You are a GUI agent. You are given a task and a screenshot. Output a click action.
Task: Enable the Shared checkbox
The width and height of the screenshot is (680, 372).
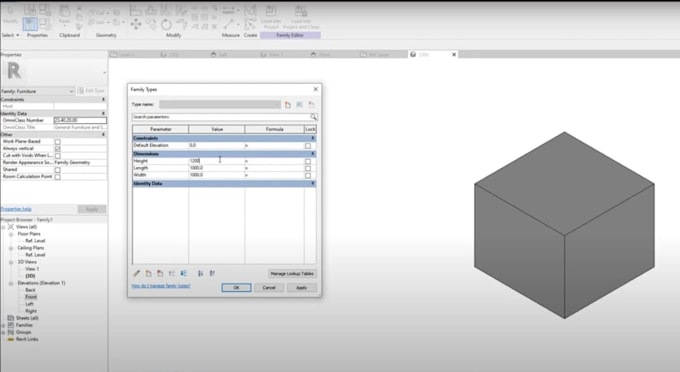[58, 170]
